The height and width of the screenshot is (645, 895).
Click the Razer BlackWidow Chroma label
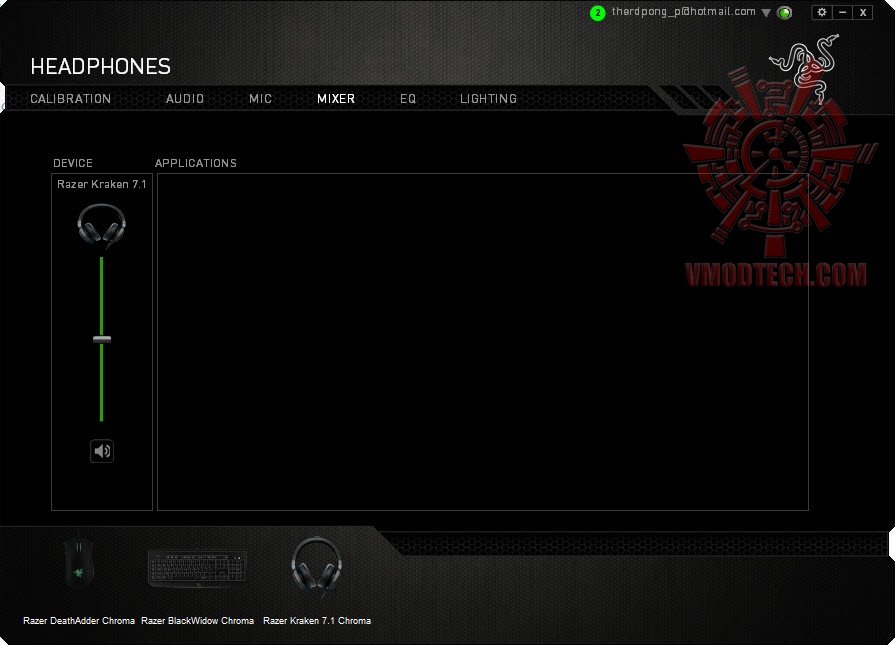(197, 620)
